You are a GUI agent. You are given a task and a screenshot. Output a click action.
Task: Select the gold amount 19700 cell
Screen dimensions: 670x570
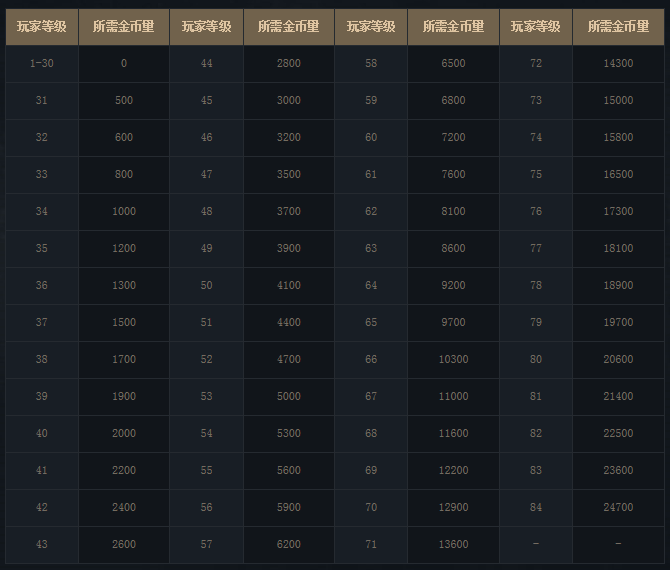(618, 322)
